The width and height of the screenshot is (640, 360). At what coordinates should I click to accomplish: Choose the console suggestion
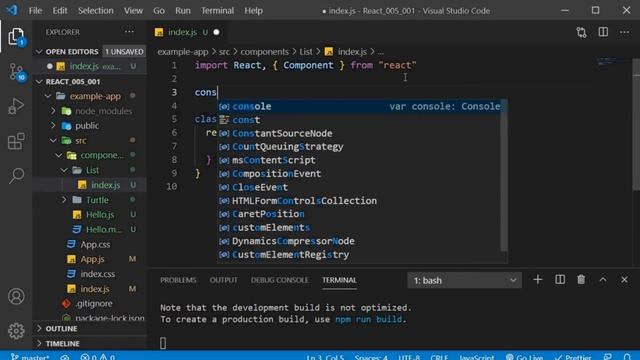pos(360,107)
